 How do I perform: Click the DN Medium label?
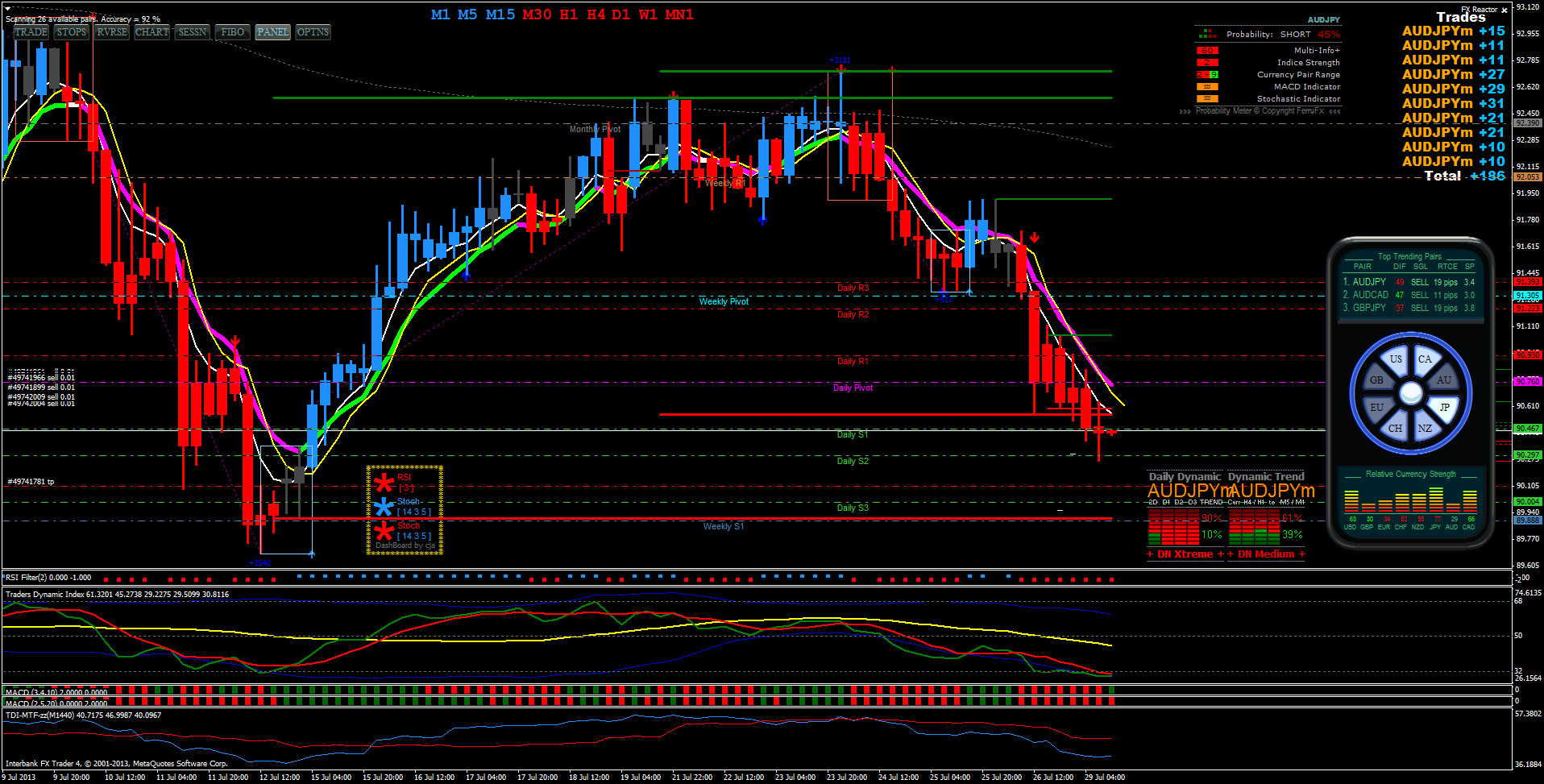[x=1266, y=554]
